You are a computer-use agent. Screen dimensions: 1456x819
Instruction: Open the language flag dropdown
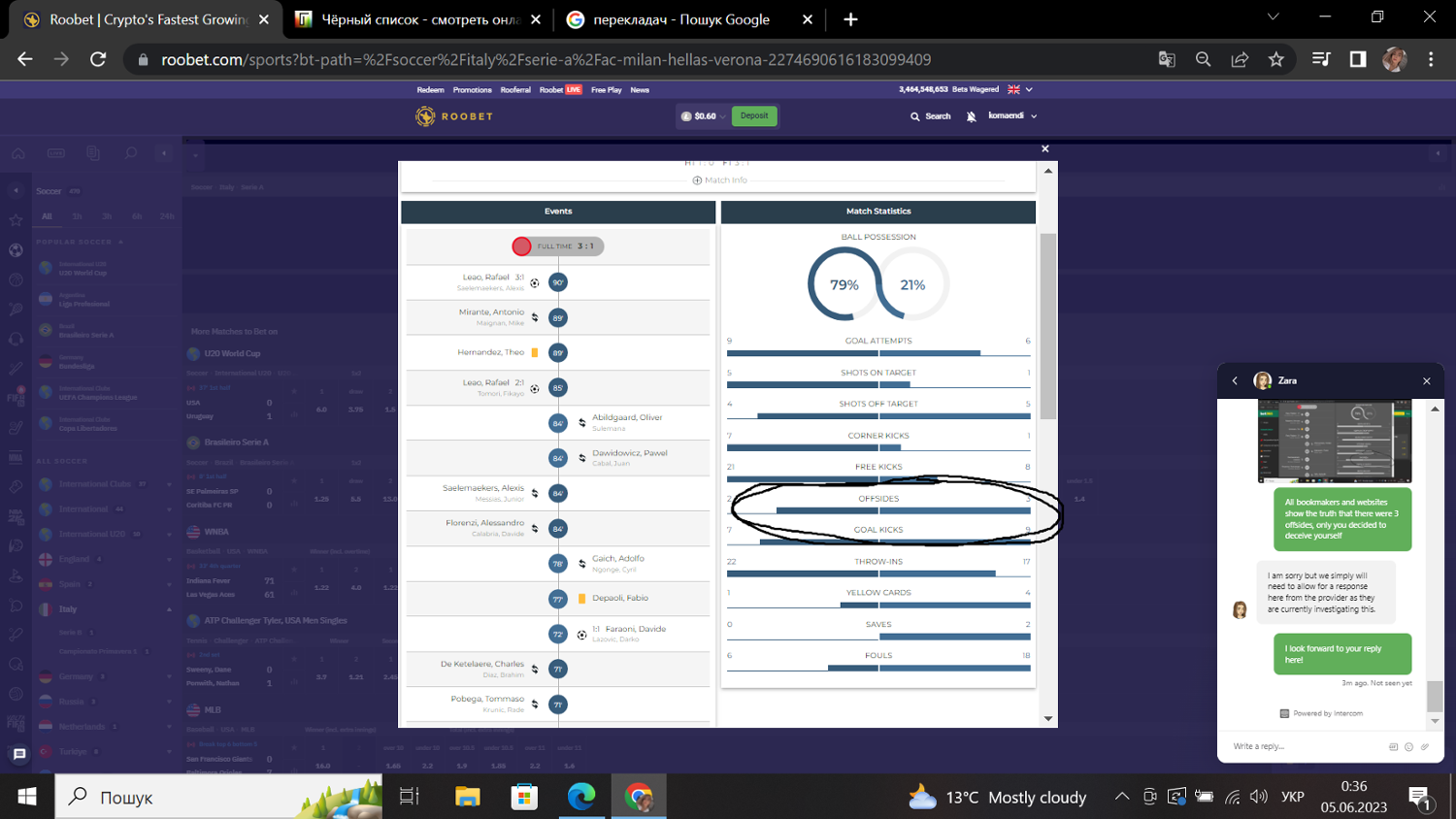tap(1019, 89)
